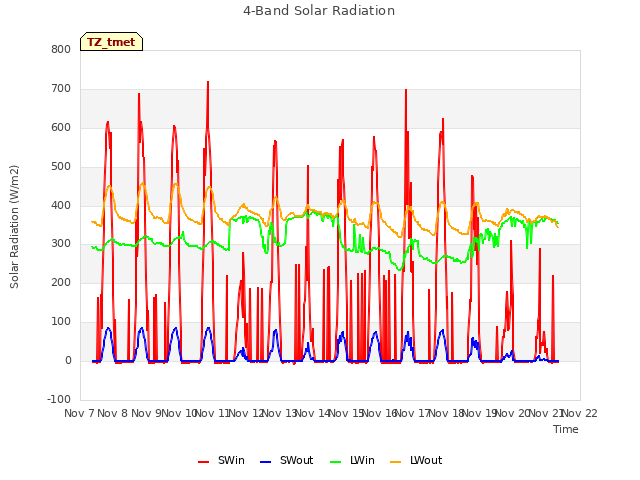
Task: Click the Solar Radiation (W/m2) axis title
Action: coord(14,227)
